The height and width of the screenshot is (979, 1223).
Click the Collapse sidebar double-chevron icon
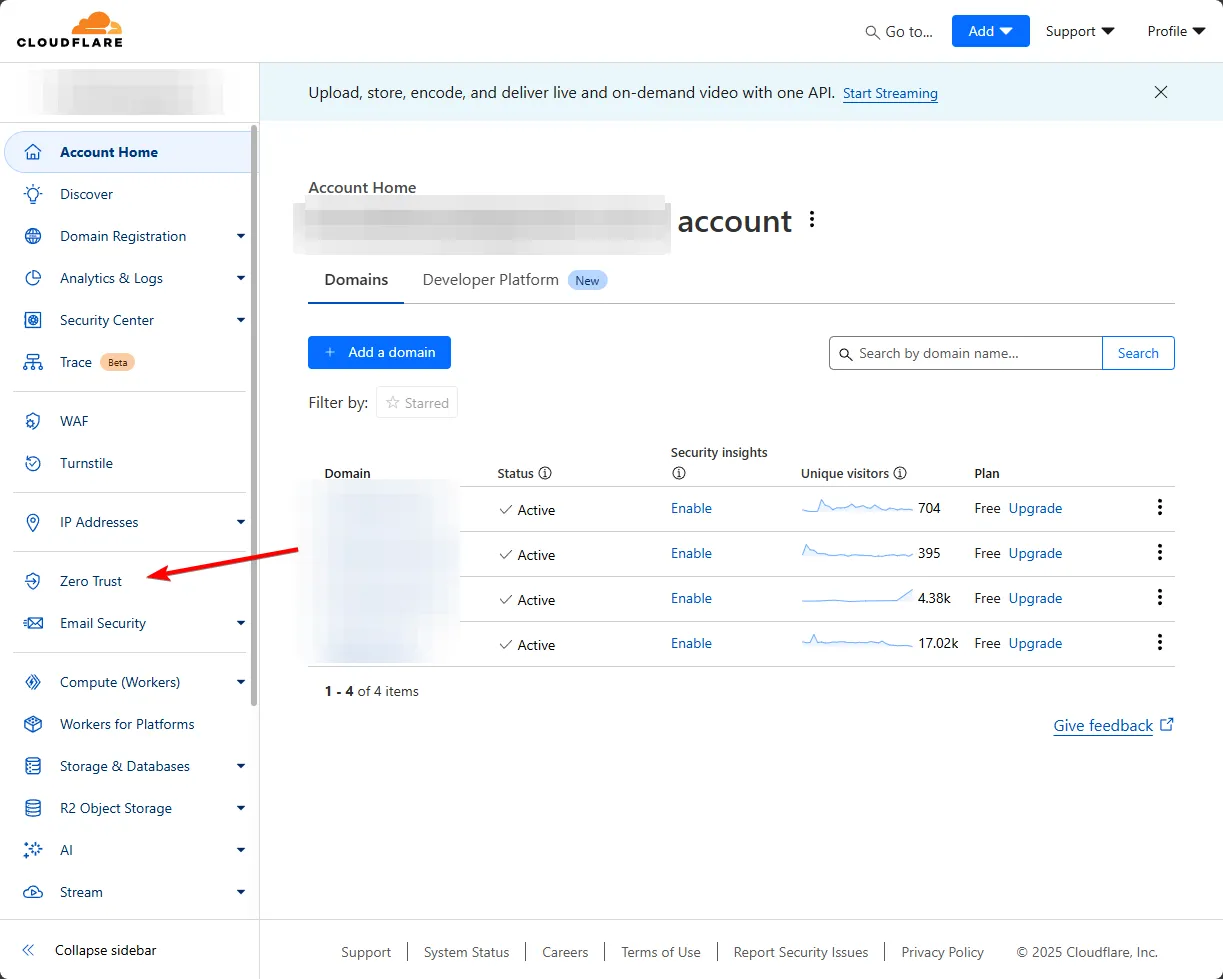click(x=28, y=950)
